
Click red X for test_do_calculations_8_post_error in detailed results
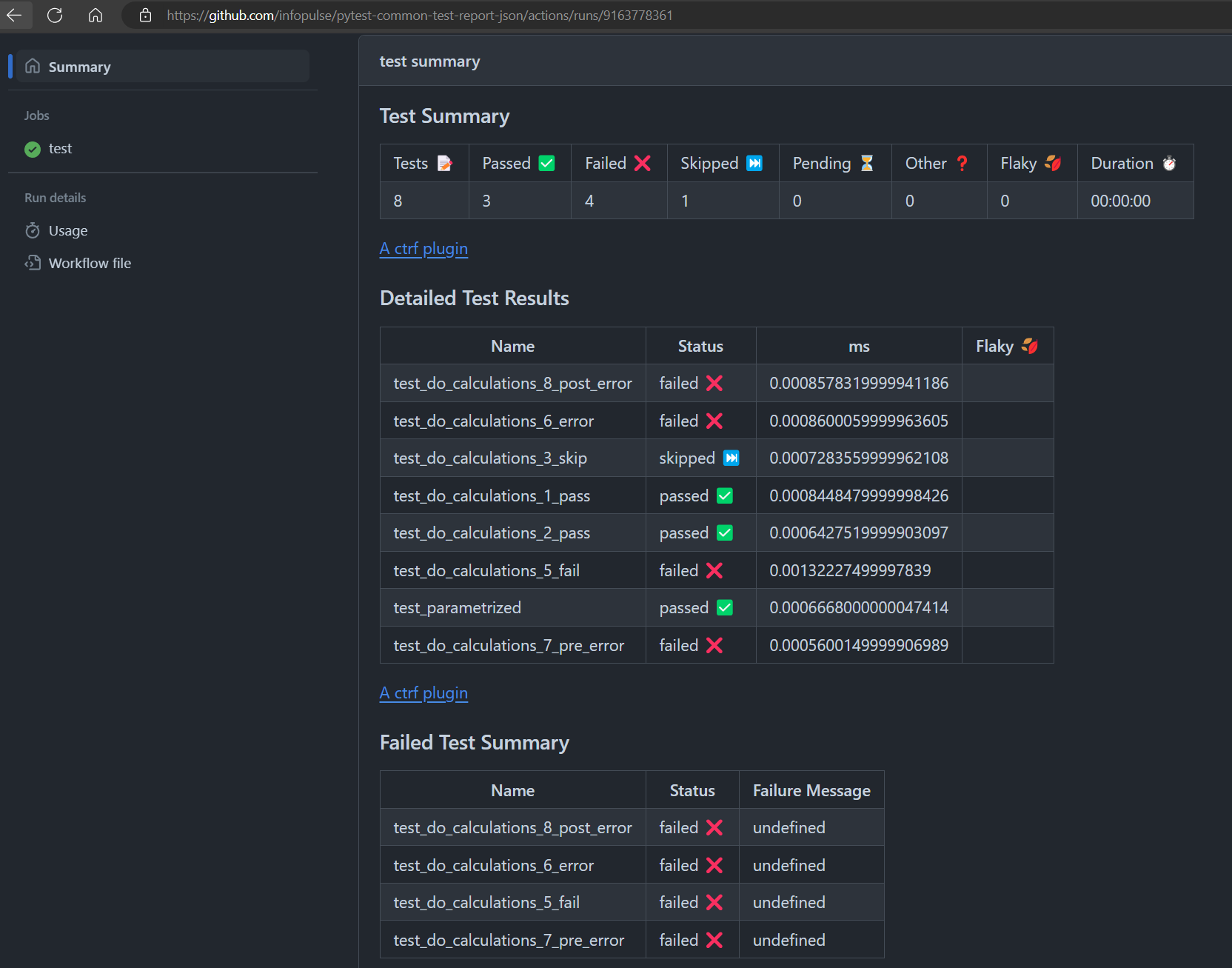click(714, 383)
